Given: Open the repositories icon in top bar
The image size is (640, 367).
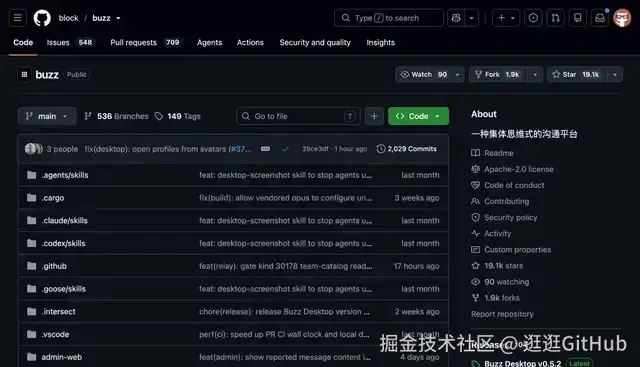Looking at the screenshot, I should [578, 18].
